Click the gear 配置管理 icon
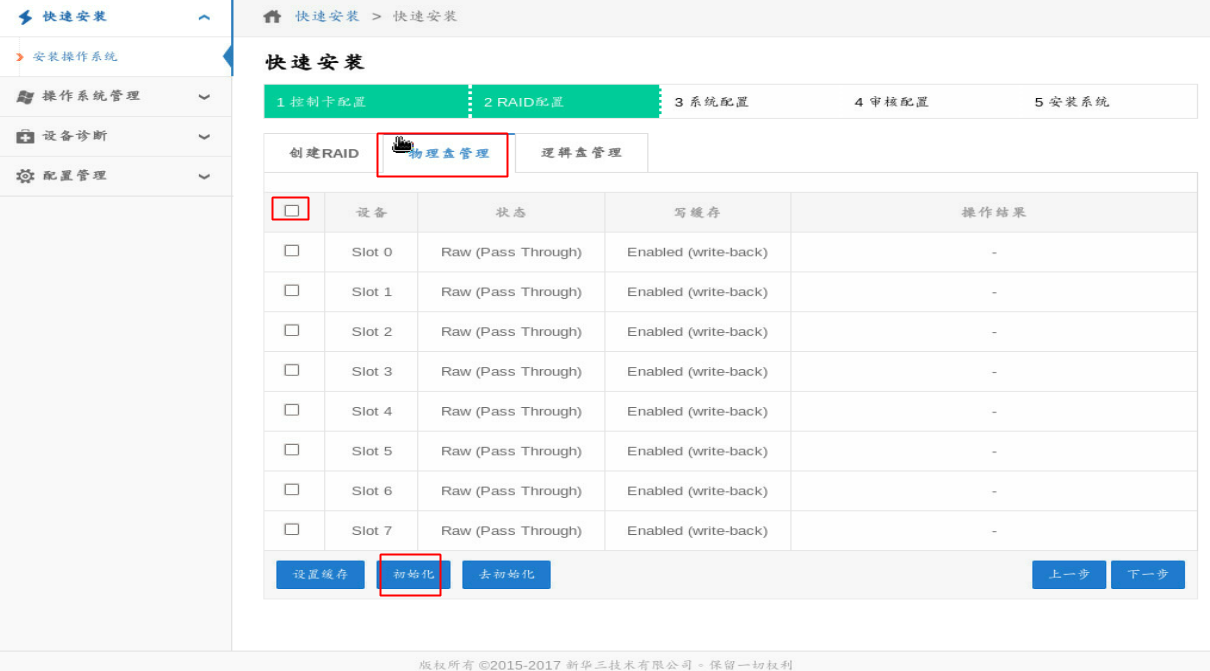Viewport: 1210px width, 671px height. pos(25,176)
